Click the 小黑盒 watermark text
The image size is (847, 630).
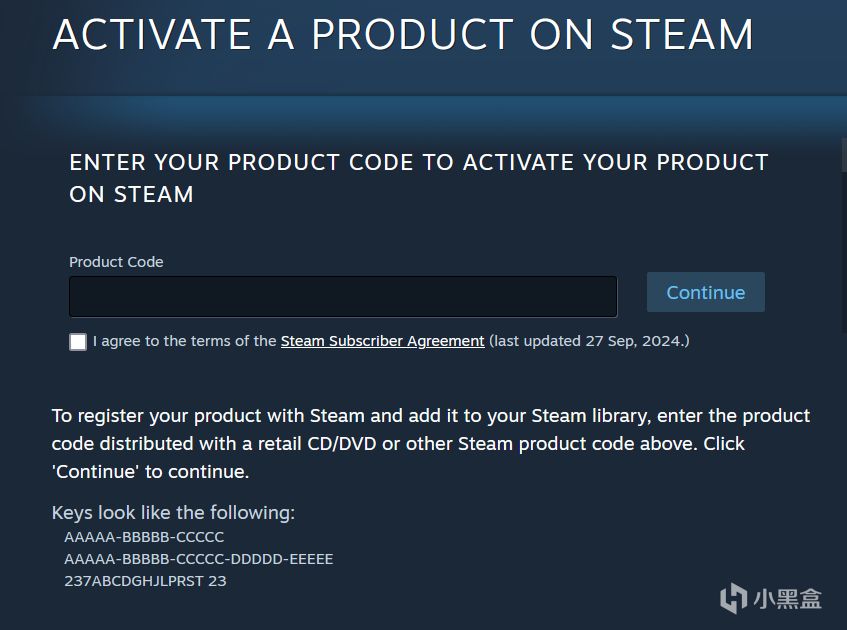[x=787, y=599]
